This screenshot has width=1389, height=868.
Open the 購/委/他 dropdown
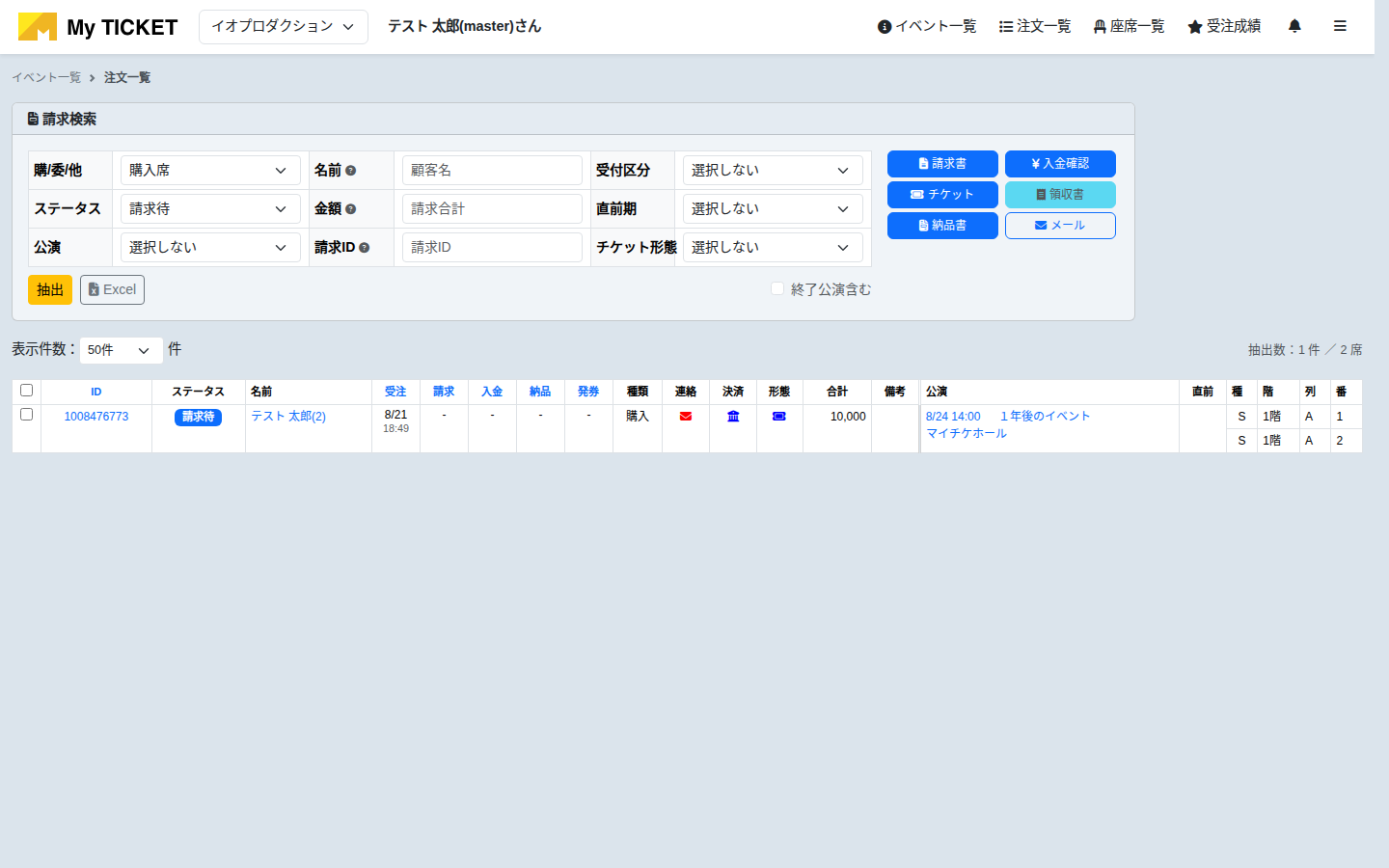pyautogui.click(x=210, y=170)
